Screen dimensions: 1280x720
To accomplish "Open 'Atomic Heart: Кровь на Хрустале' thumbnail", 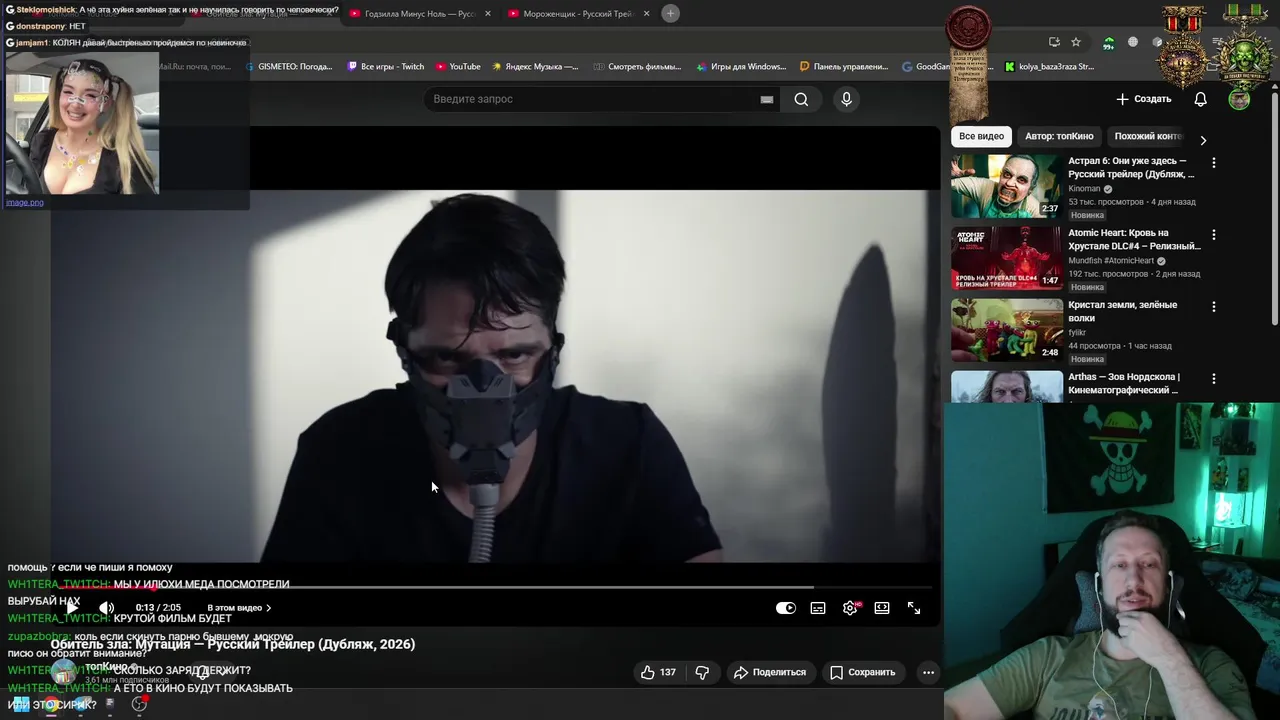I will point(1007,258).
